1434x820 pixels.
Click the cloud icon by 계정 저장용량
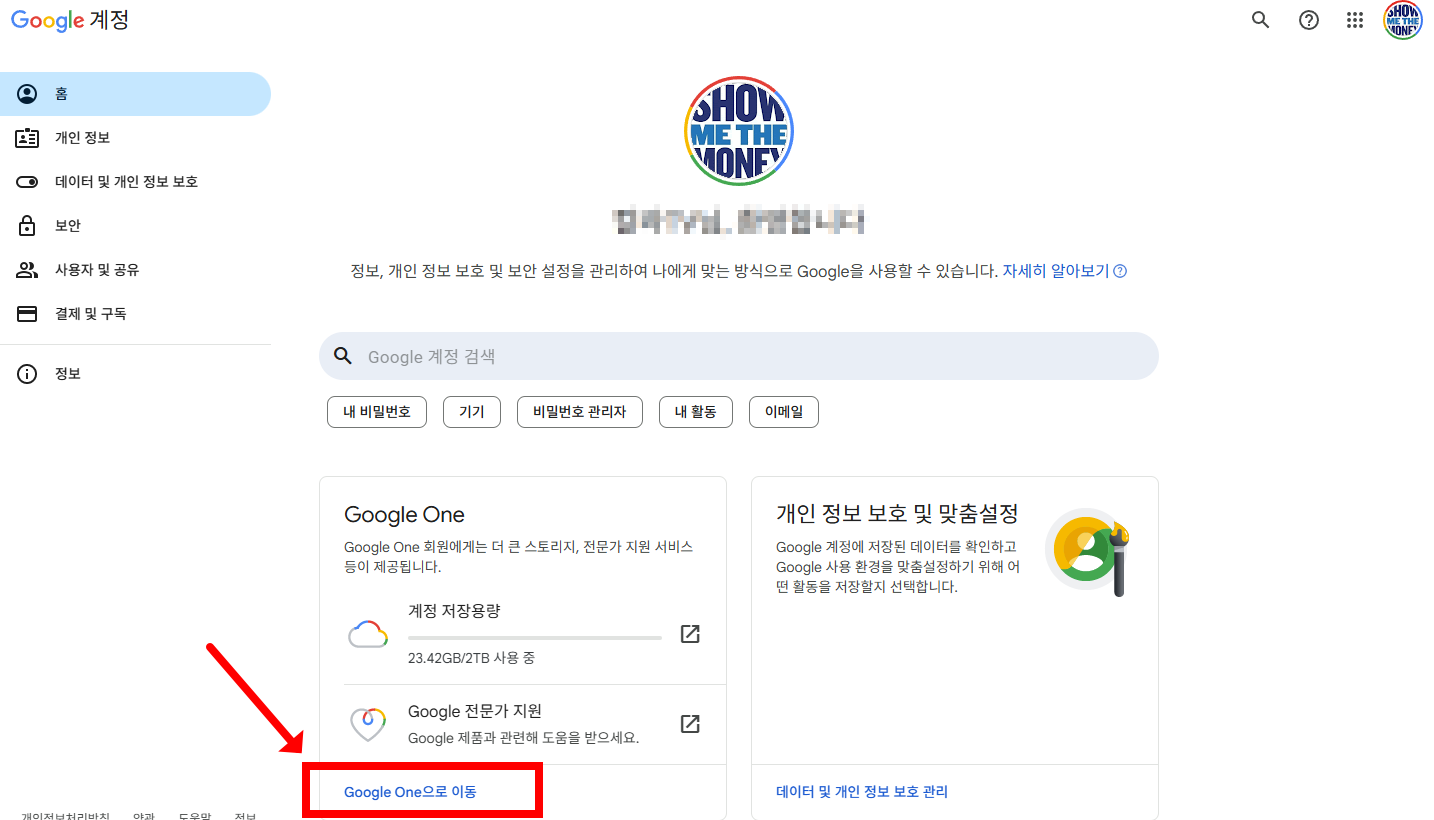pos(368,634)
